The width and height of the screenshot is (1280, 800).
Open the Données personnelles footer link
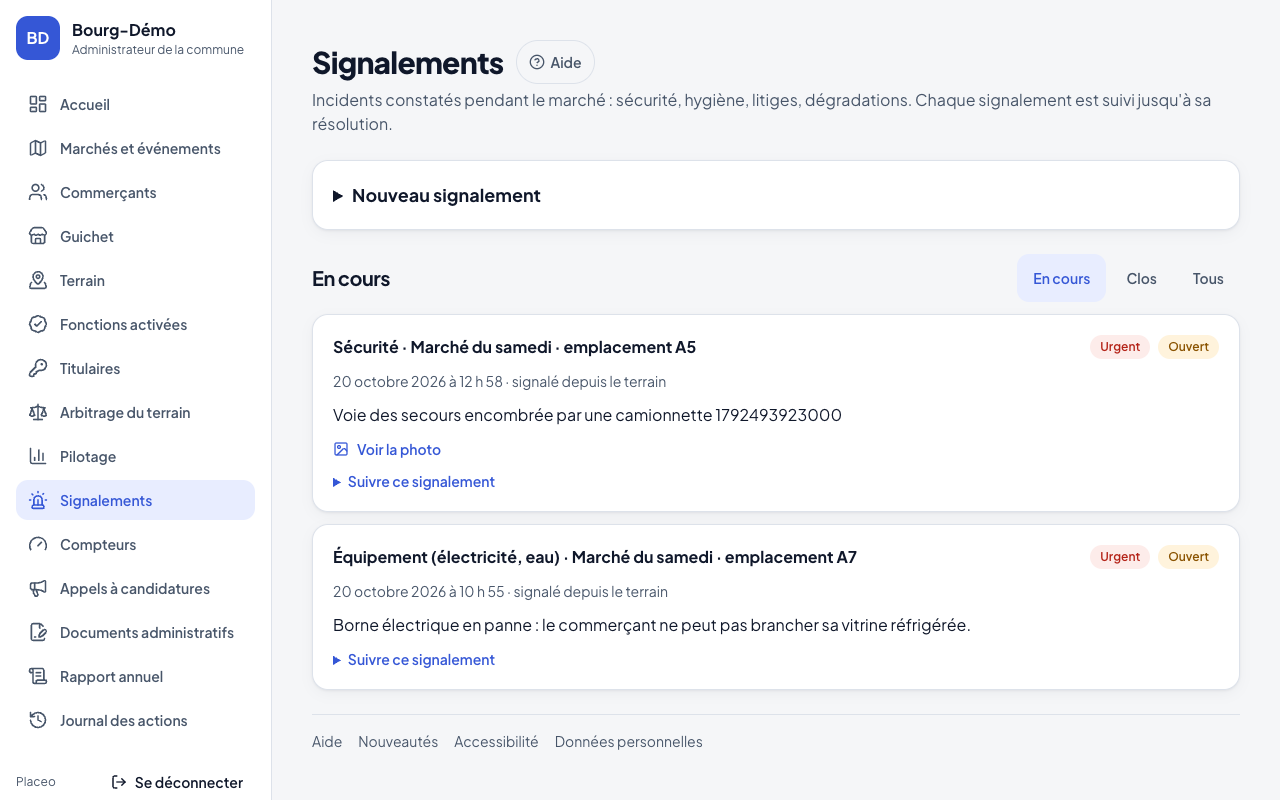tap(629, 741)
